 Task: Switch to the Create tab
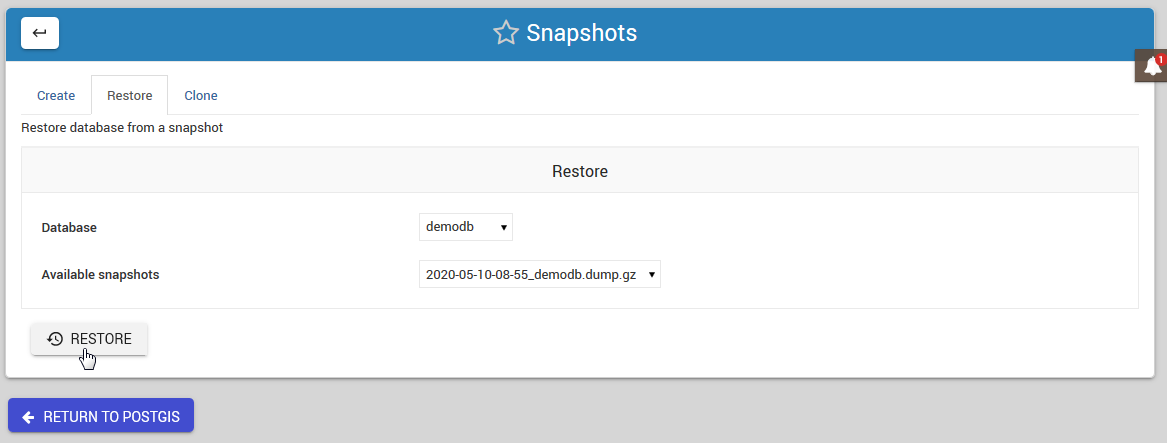(x=56, y=96)
